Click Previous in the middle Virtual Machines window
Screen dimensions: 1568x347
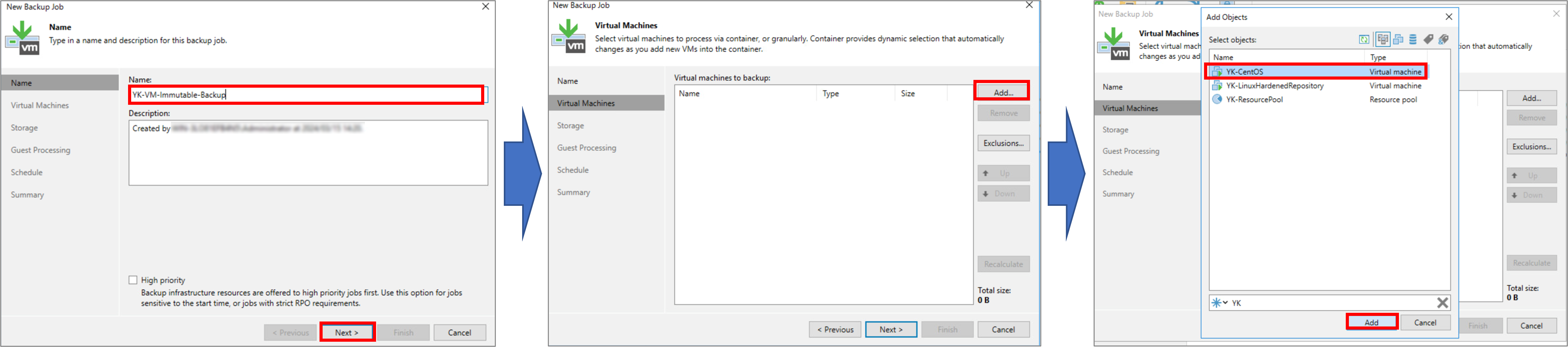(835, 329)
